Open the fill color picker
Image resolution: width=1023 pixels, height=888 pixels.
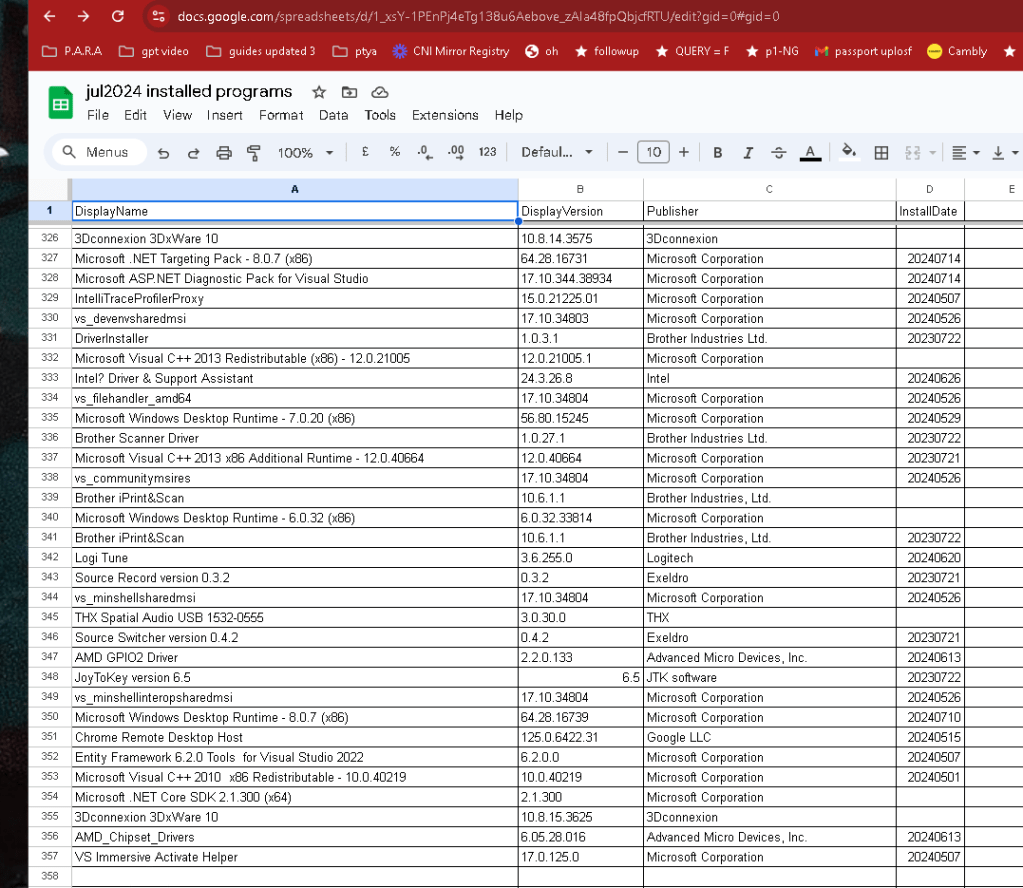tap(848, 152)
